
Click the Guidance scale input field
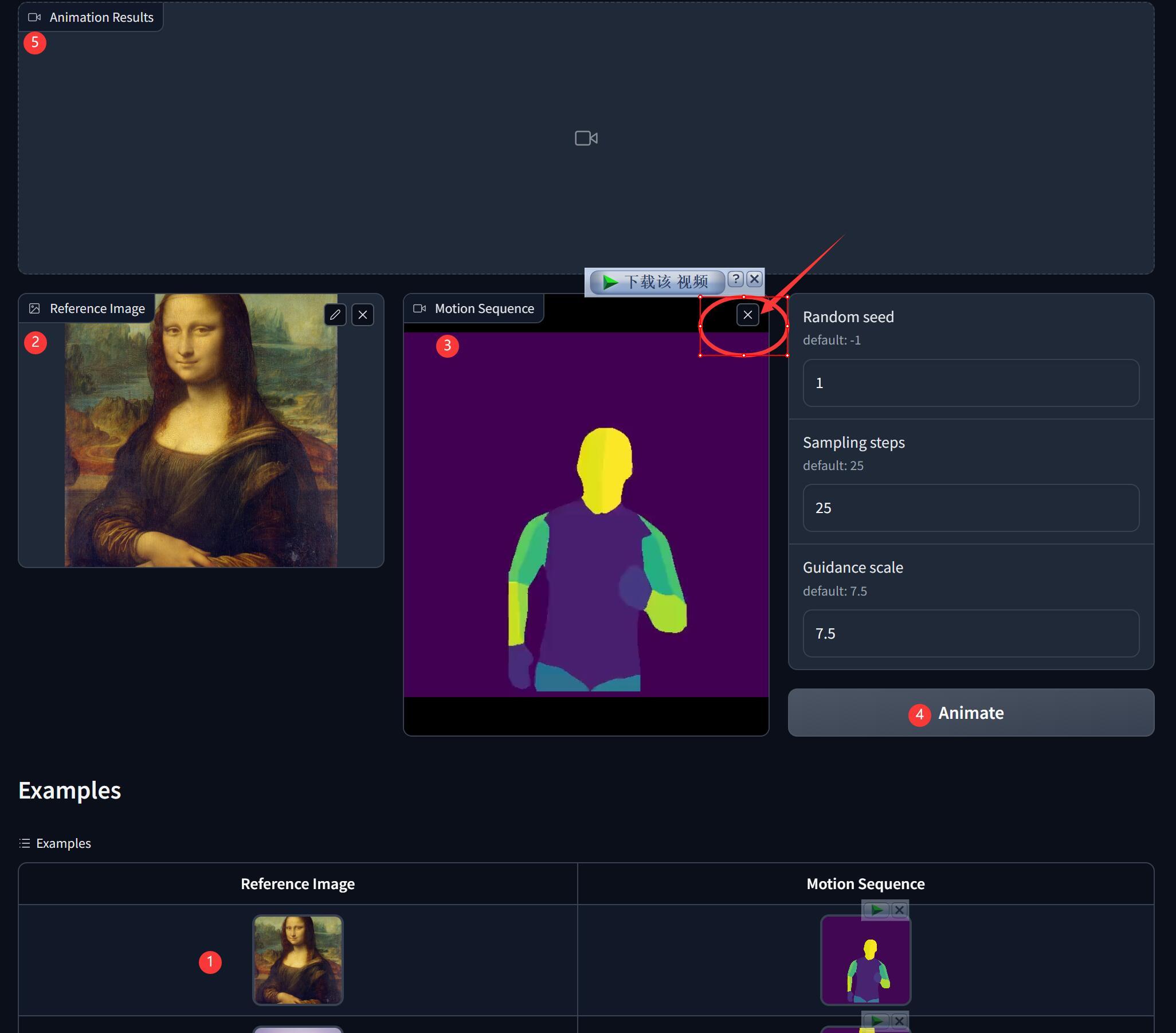(971, 633)
